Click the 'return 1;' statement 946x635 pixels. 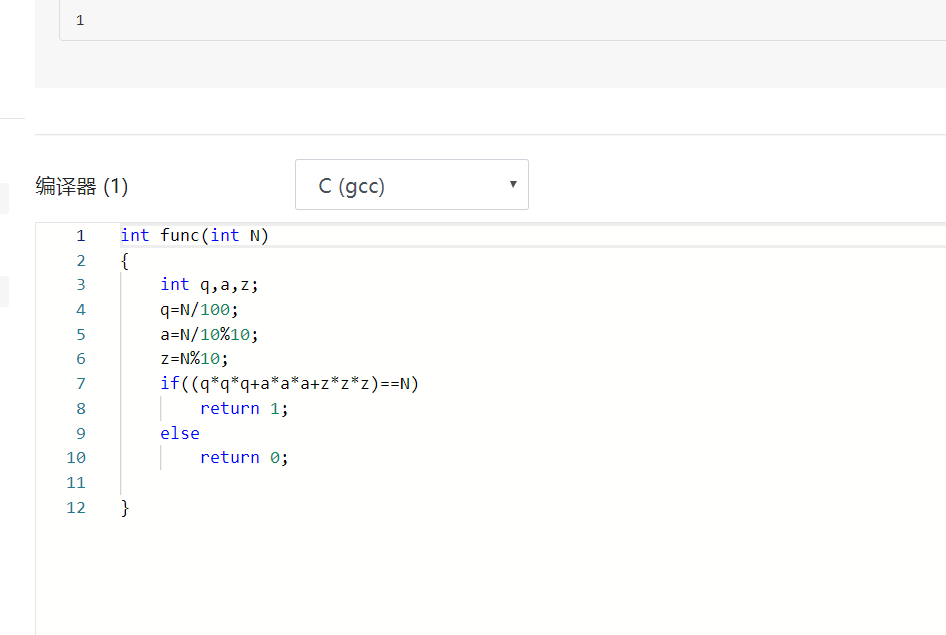(x=244, y=408)
